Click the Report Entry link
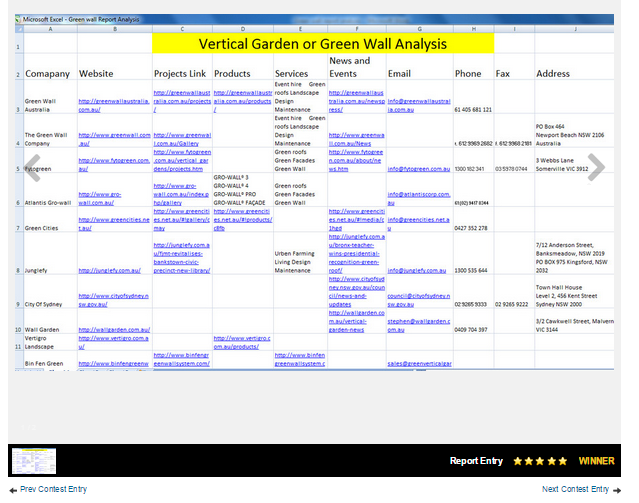639x503 pixels. (476, 461)
